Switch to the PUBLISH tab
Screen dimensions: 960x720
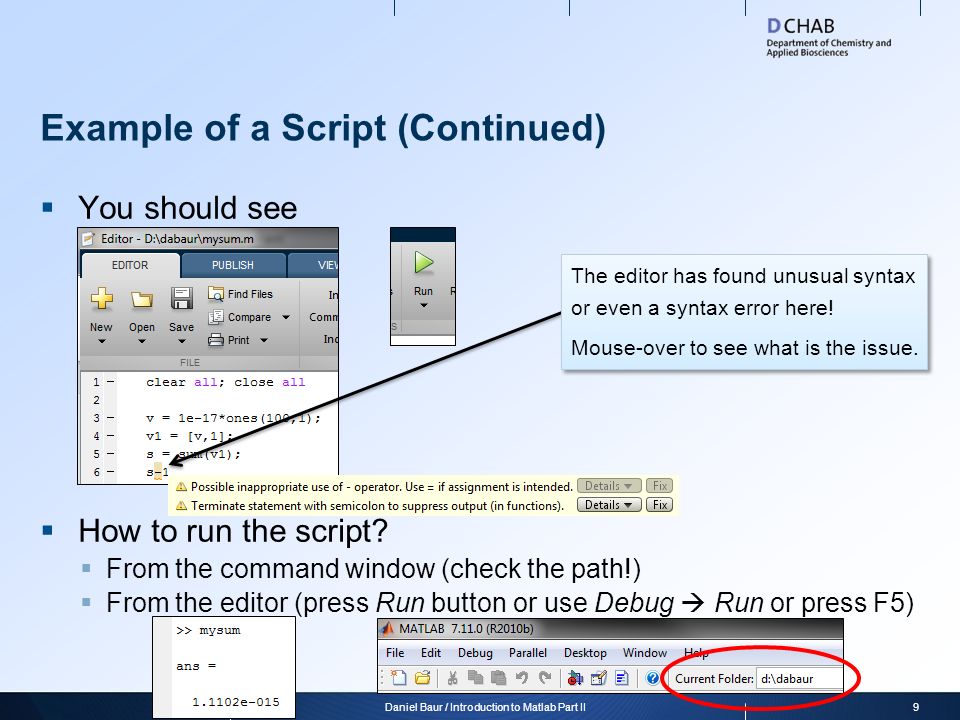click(233, 265)
